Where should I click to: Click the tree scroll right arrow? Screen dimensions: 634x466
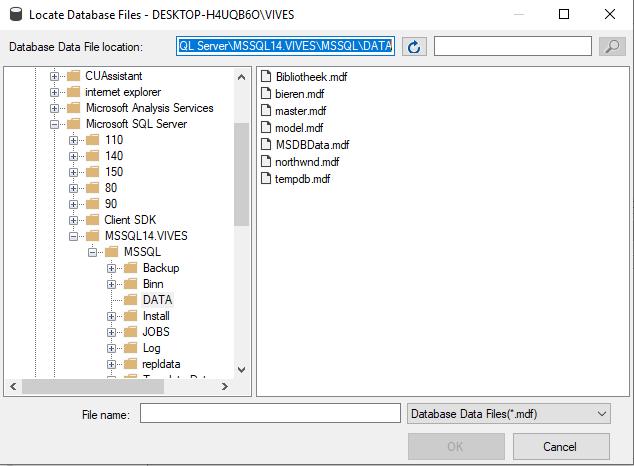coord(225,386)
